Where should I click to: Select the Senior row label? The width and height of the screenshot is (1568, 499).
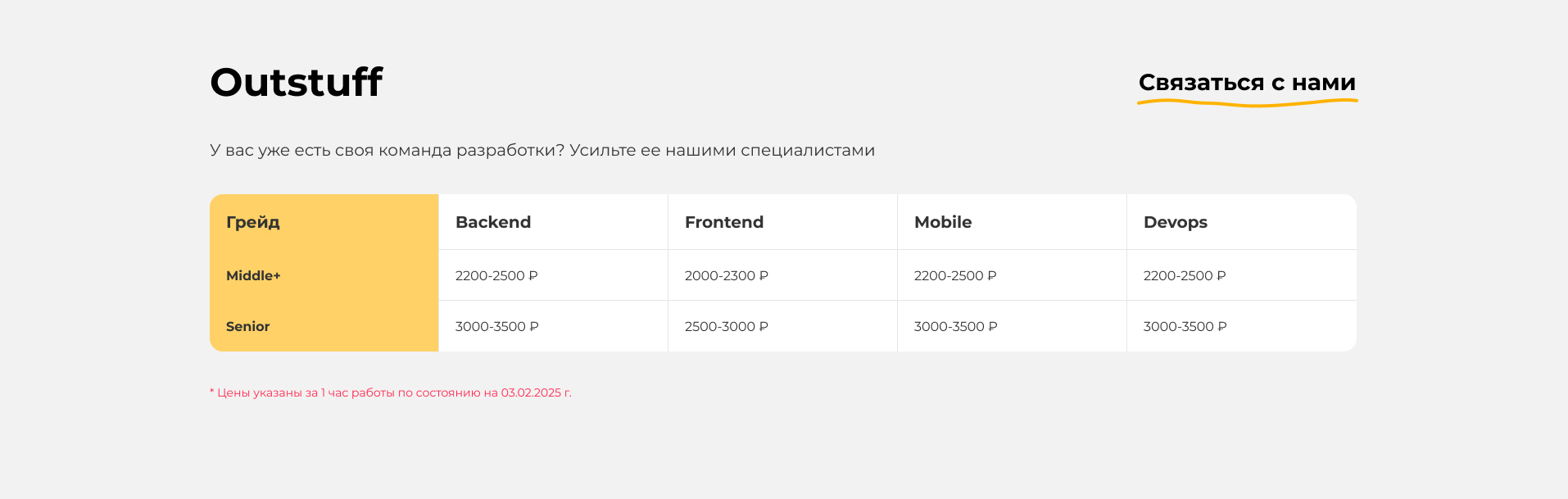tap(247, 326)
